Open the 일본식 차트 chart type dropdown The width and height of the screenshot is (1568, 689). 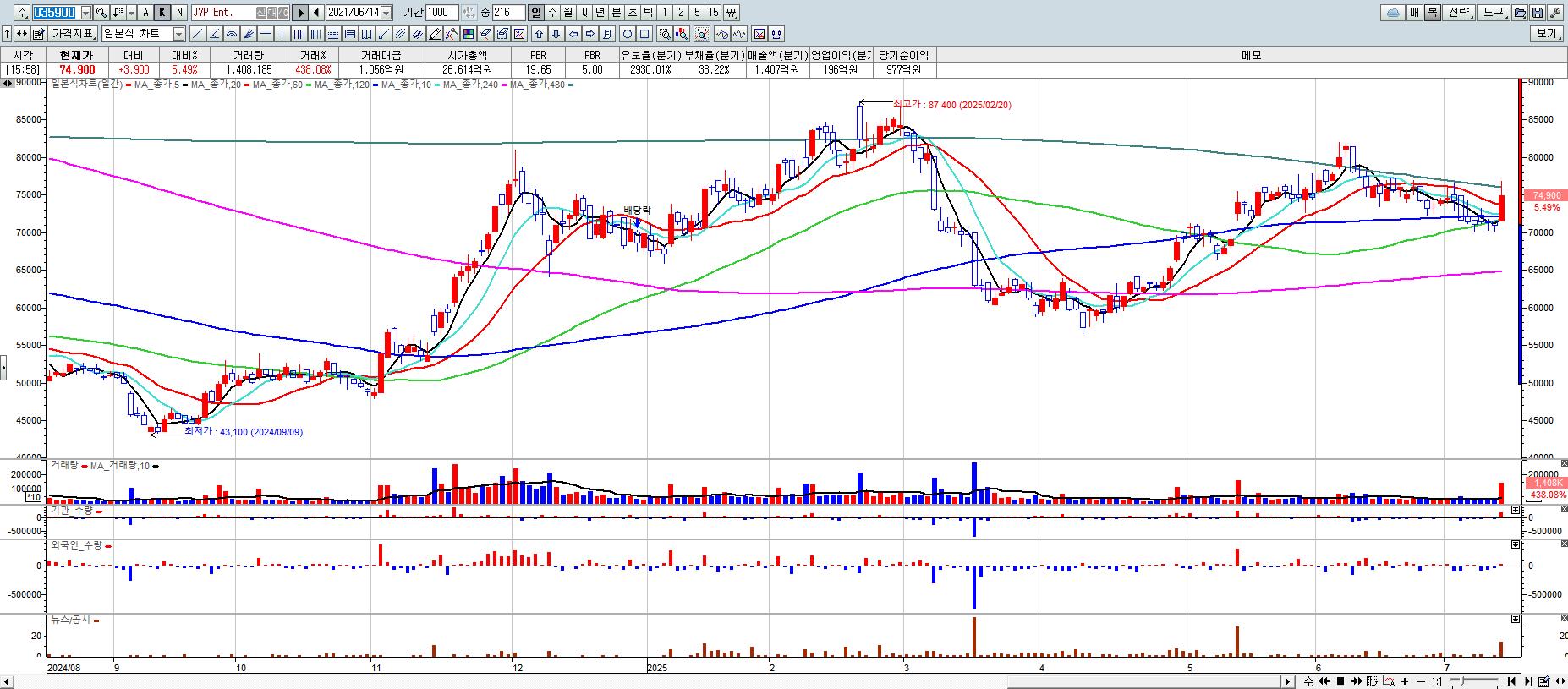[178, 34]
